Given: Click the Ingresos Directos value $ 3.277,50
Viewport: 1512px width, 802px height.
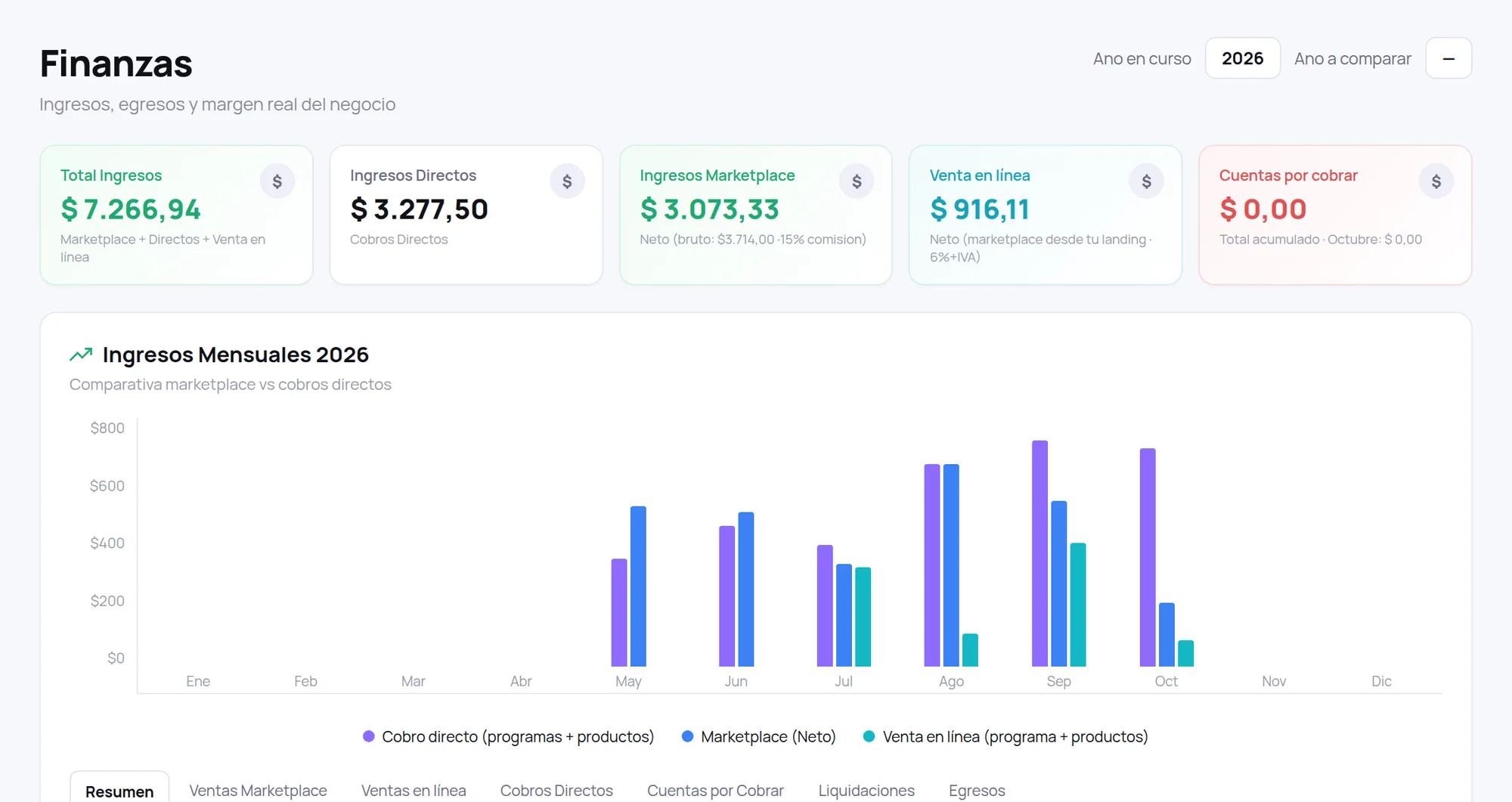Looking at the screenshot, I should [x=419, y=209].
